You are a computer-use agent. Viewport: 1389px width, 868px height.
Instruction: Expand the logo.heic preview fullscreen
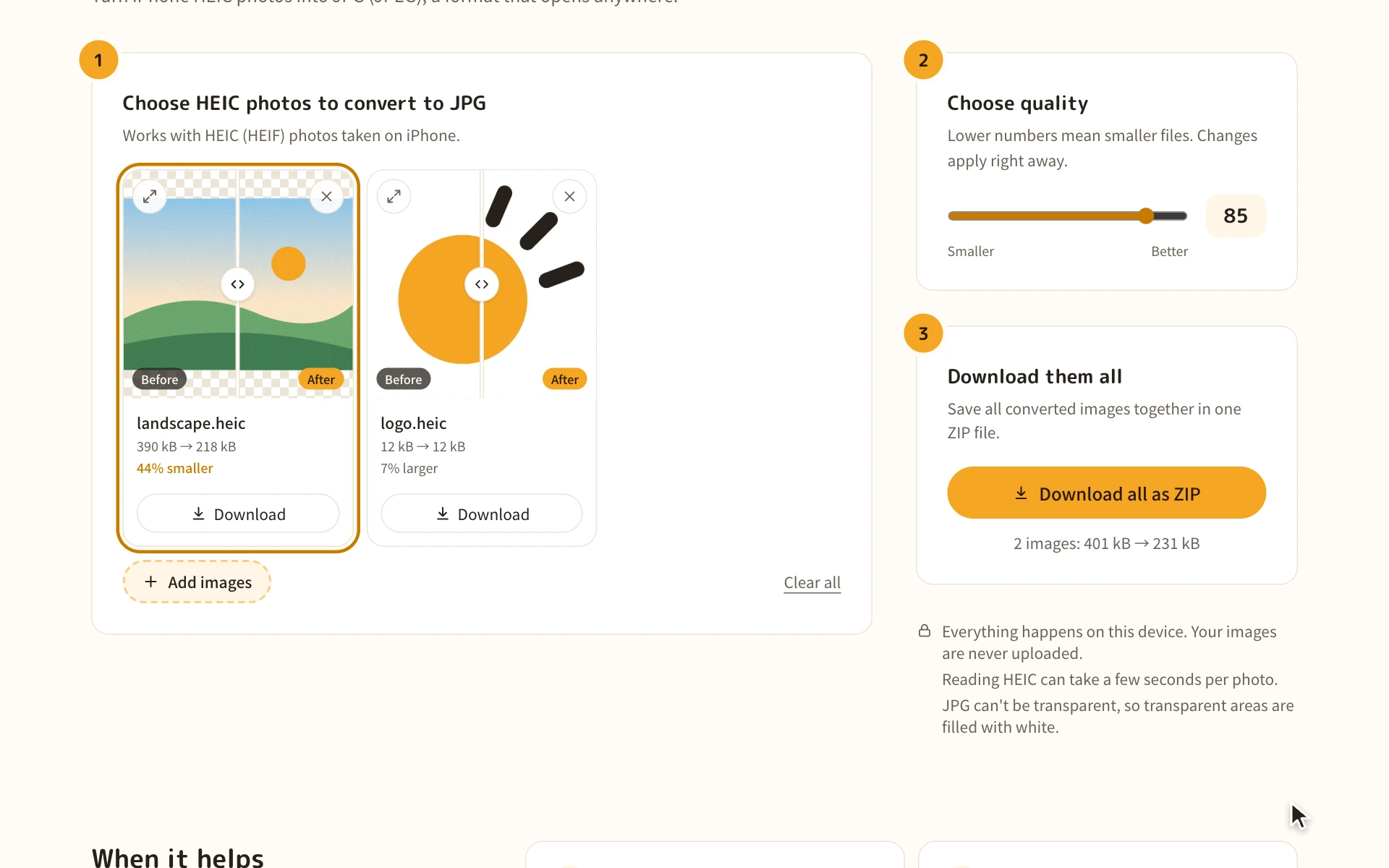point(394,197)
